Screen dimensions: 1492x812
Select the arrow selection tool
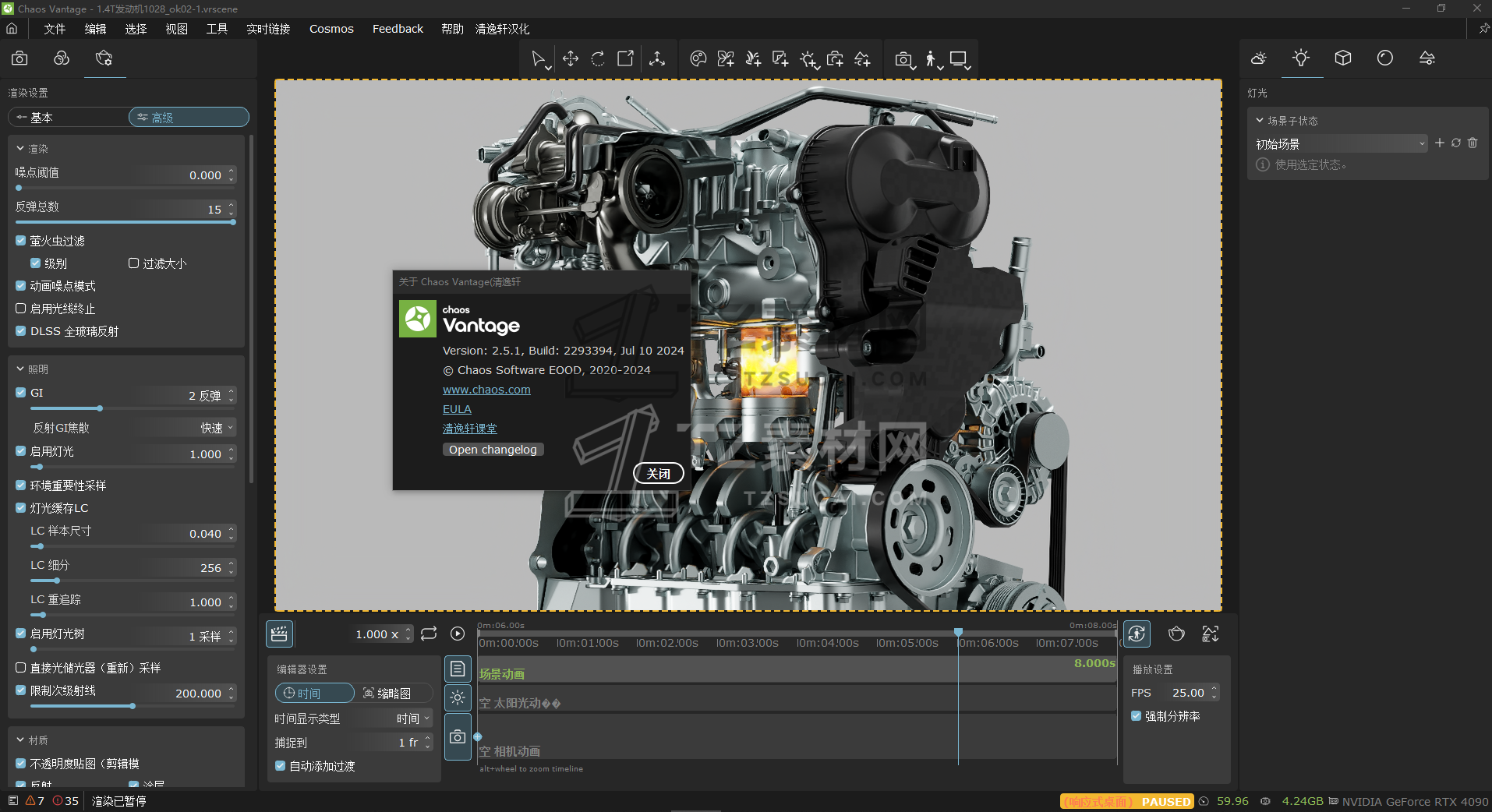(537, 59)
